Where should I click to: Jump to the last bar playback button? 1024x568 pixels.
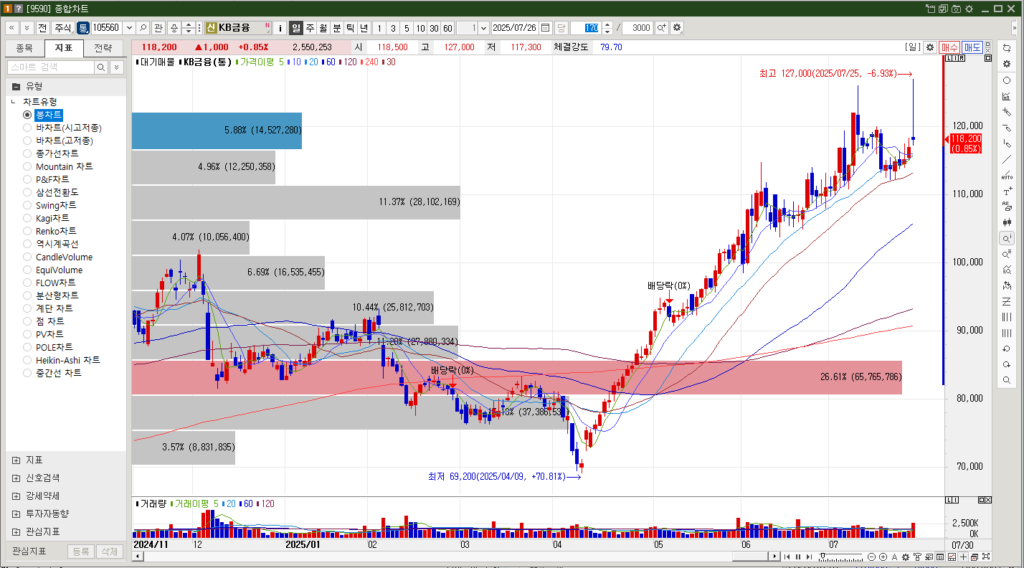[x=809, y=557]
